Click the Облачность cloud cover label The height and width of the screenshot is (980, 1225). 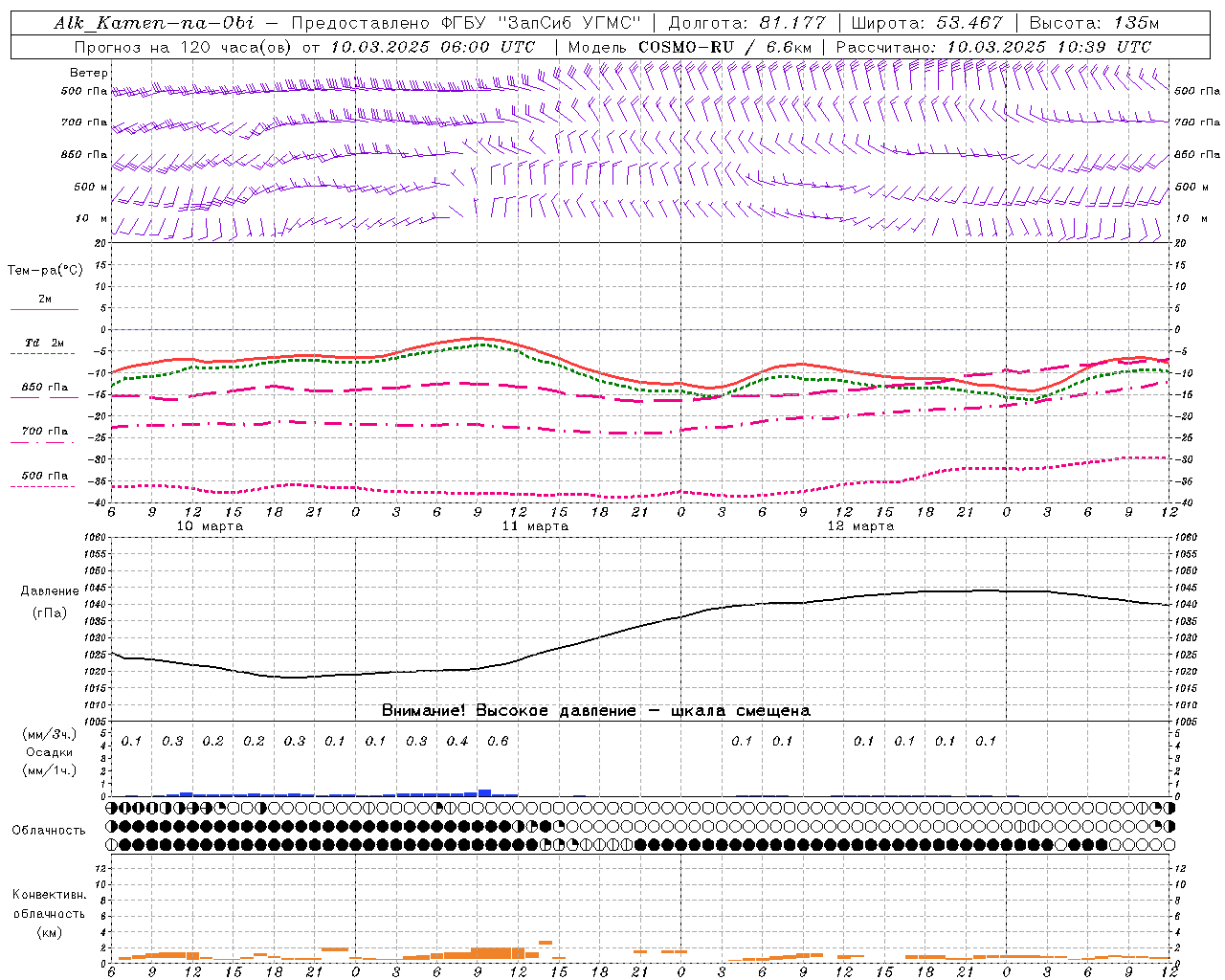(49, 831)
